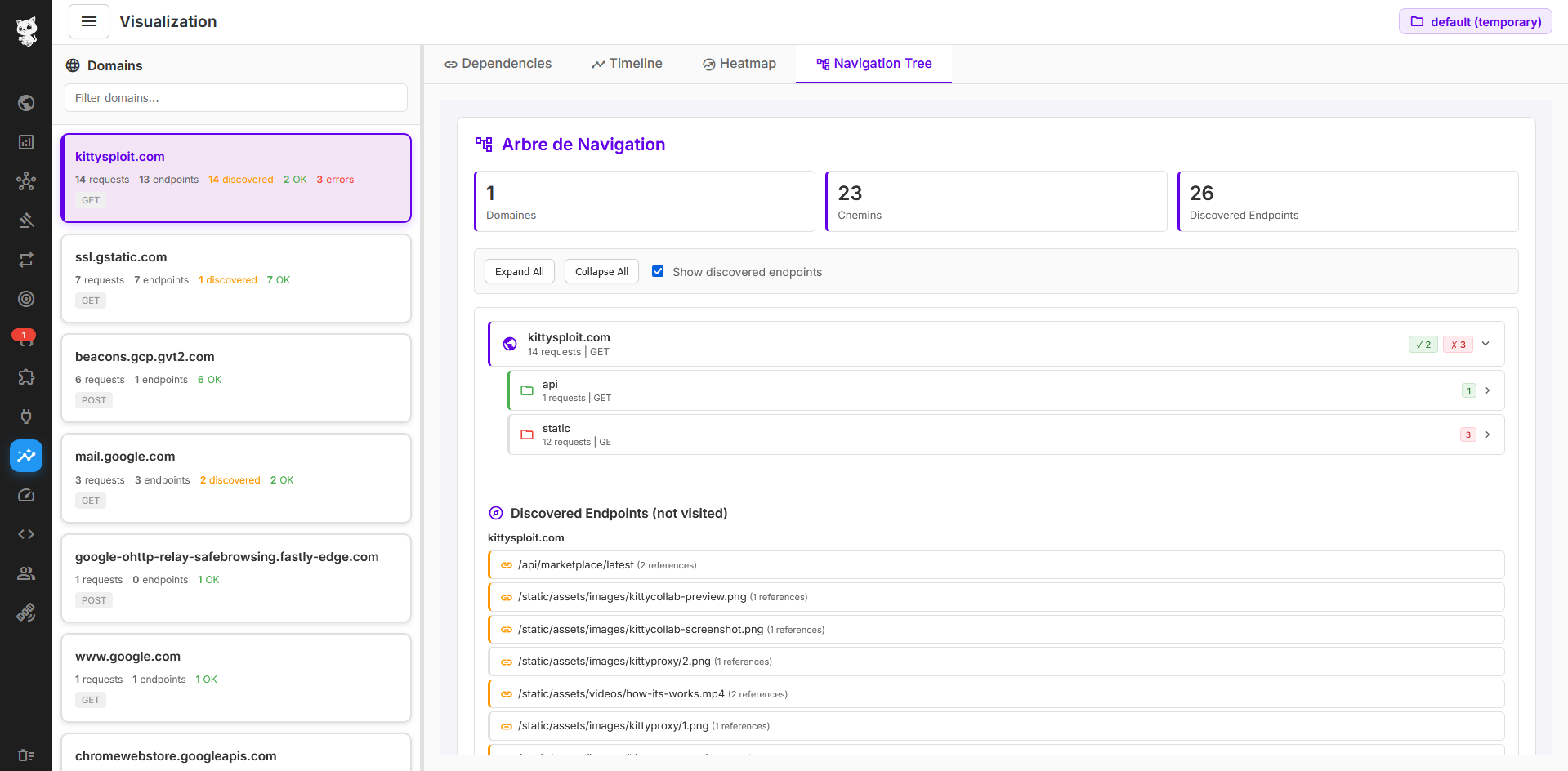
Task: Click the Collapse All button
Action: [x=601, y=271]
